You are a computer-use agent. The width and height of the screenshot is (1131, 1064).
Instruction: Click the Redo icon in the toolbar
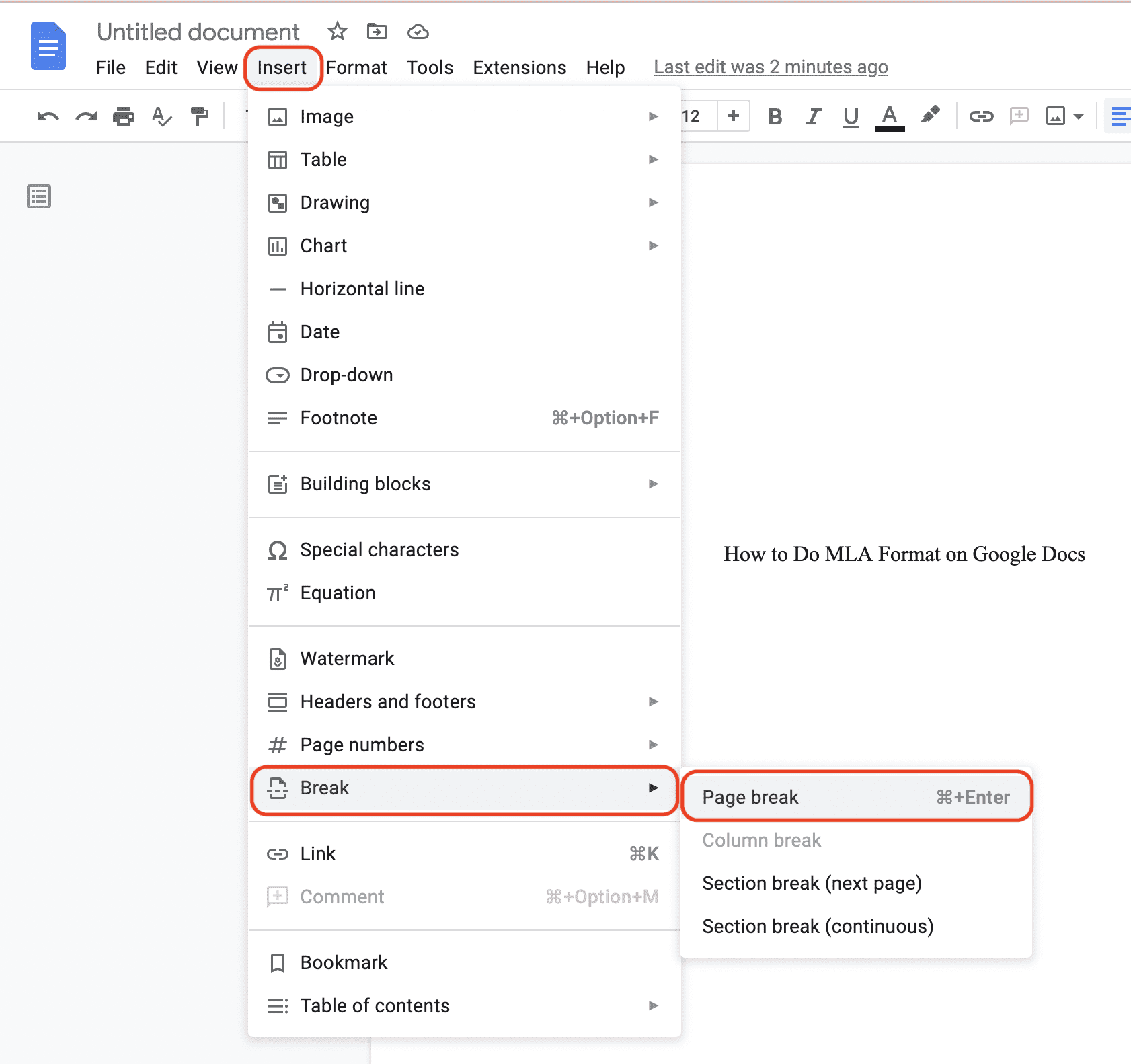coord(85,116)
